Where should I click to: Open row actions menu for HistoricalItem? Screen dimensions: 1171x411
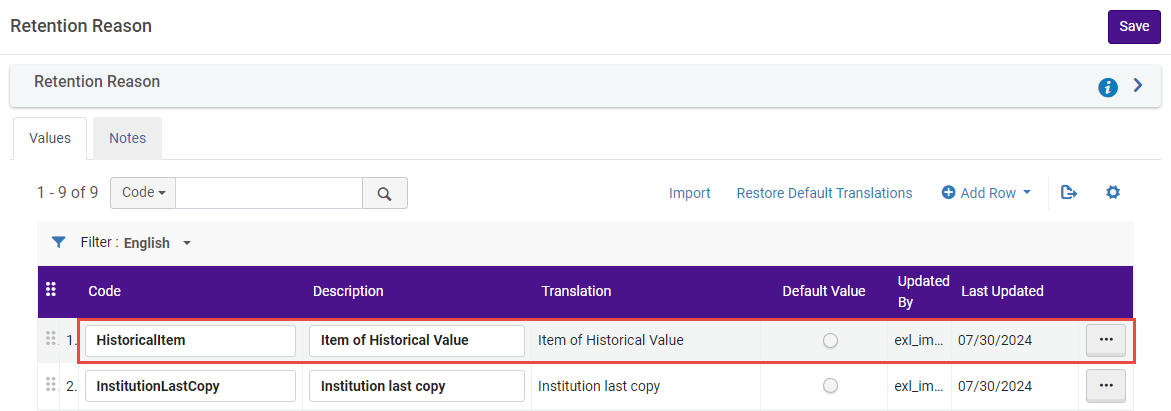click(1105, 340)
